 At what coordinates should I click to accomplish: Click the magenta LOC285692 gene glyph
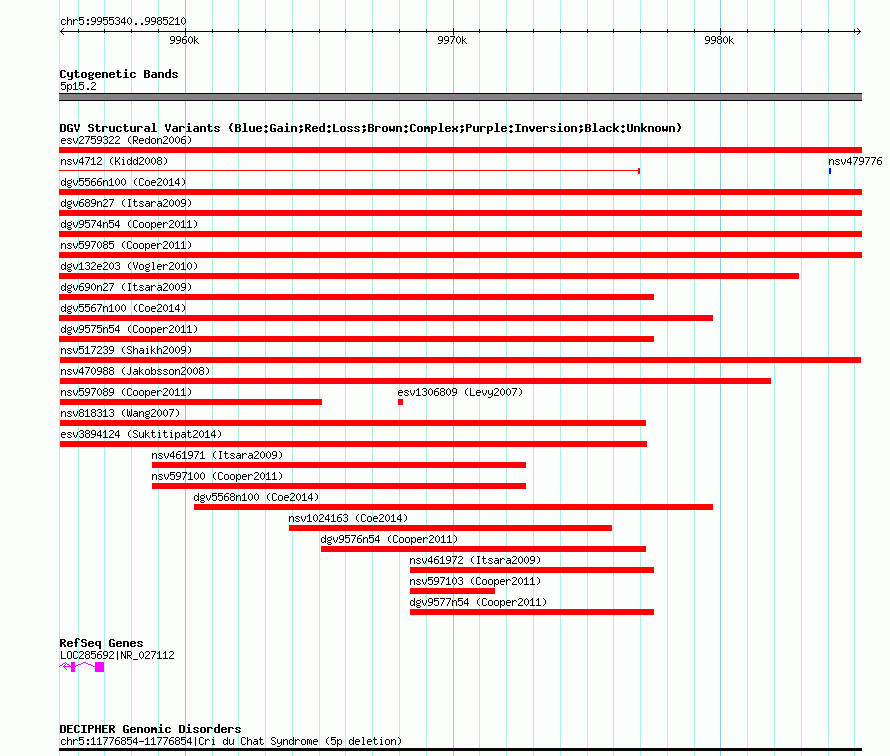82,667
